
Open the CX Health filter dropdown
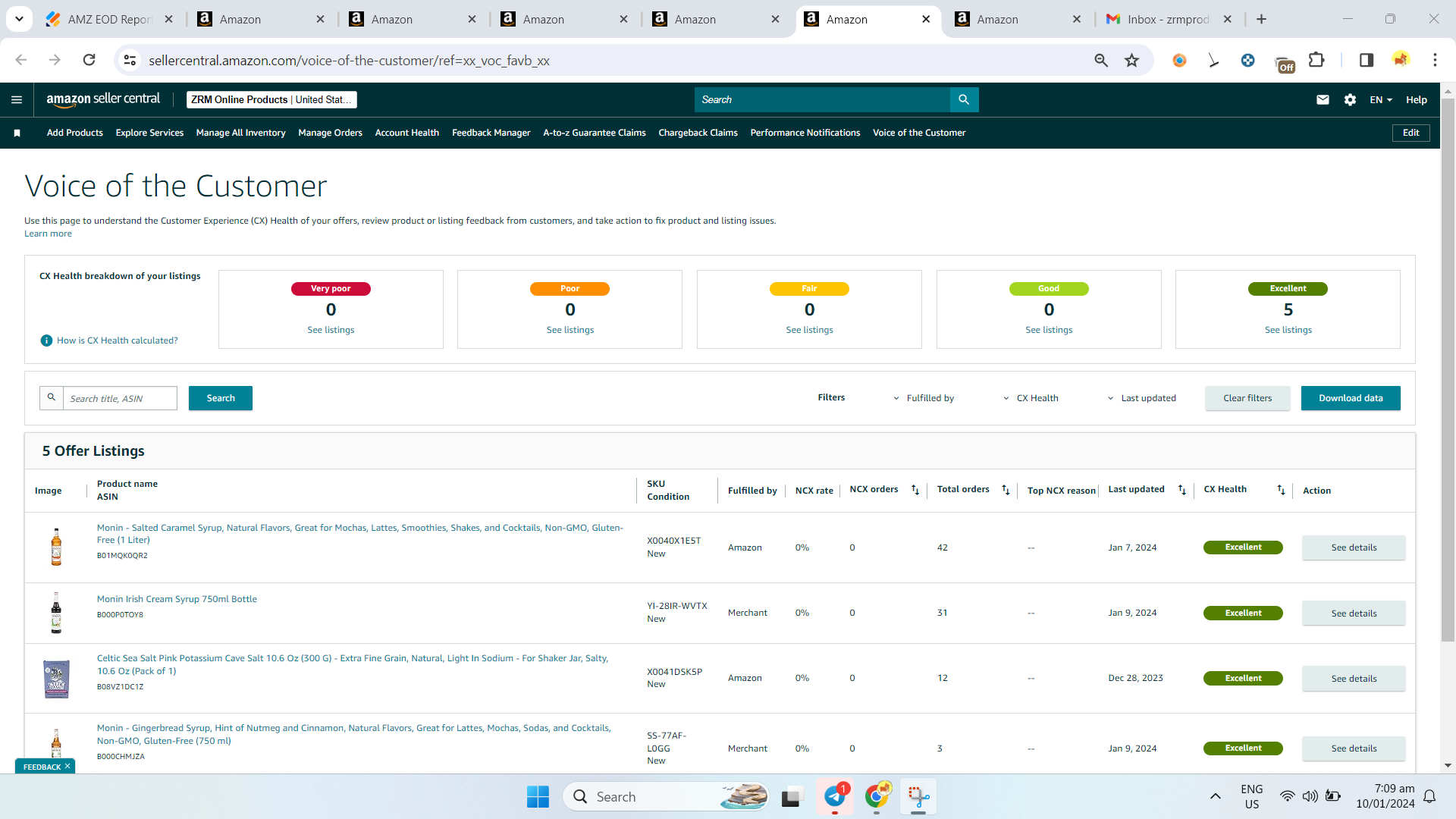coord(1031,398)
